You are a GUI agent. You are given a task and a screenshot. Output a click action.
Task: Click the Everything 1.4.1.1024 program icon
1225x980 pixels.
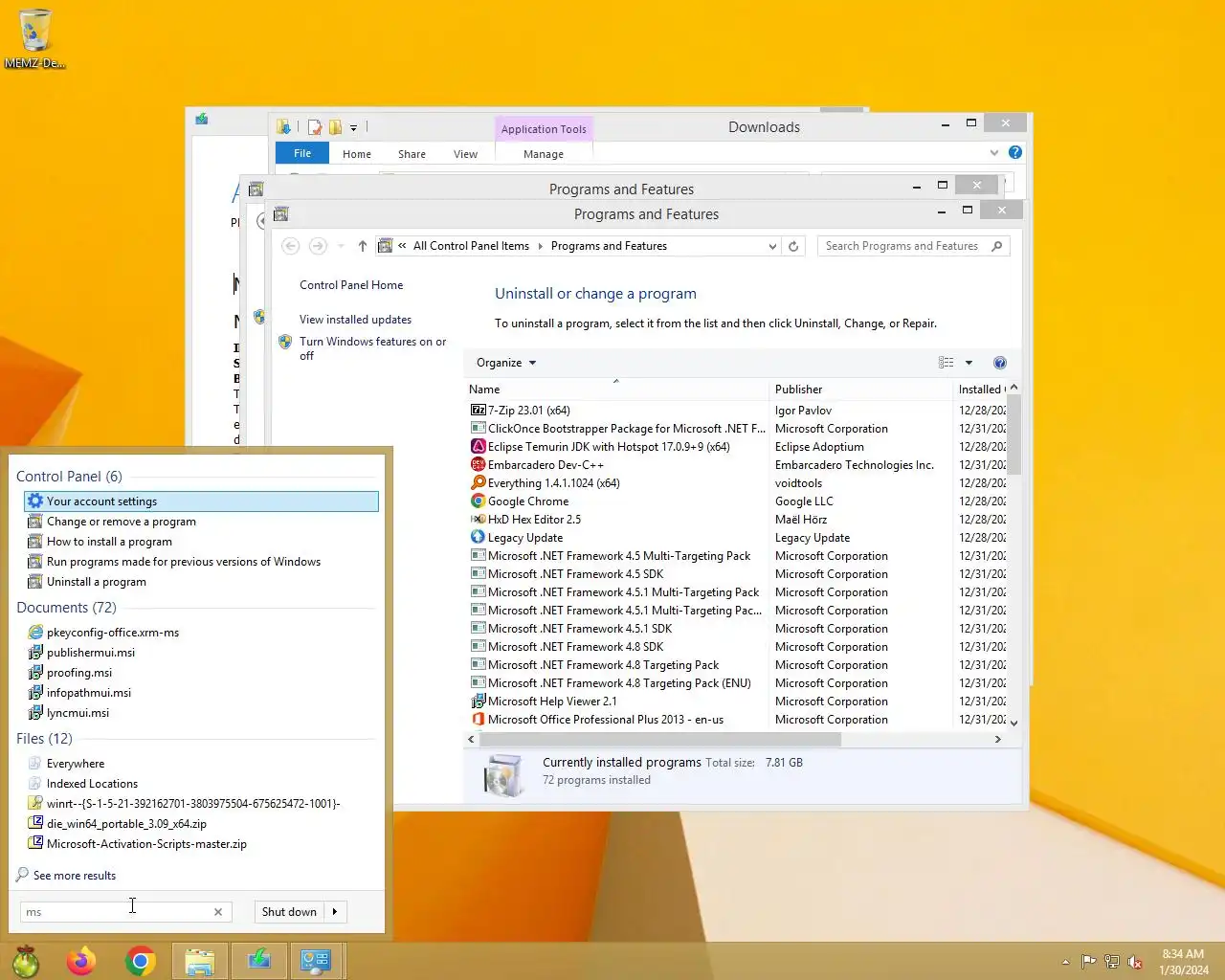tap(479, 482)
